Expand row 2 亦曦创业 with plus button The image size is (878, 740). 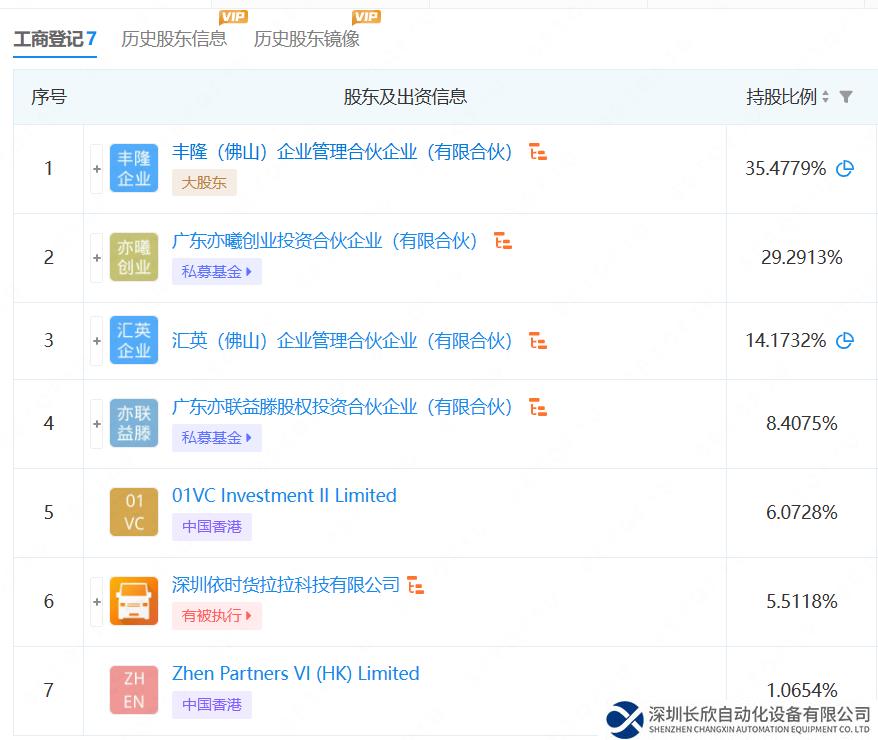[97, 258]
